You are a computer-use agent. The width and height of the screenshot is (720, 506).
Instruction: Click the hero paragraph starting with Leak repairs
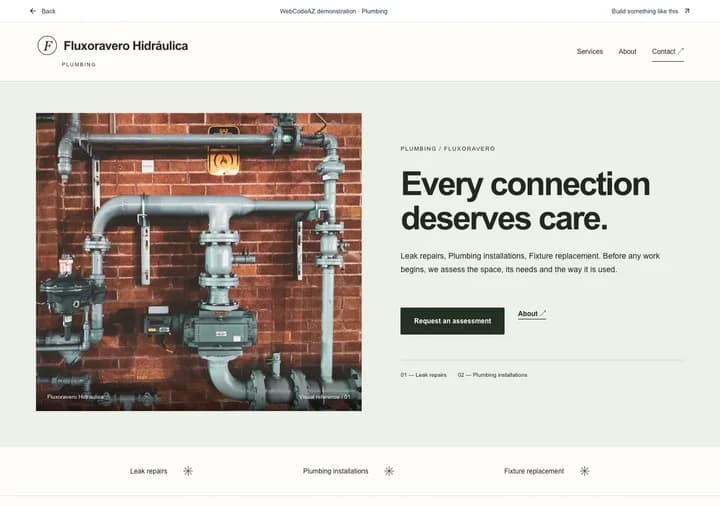[530, 263]
